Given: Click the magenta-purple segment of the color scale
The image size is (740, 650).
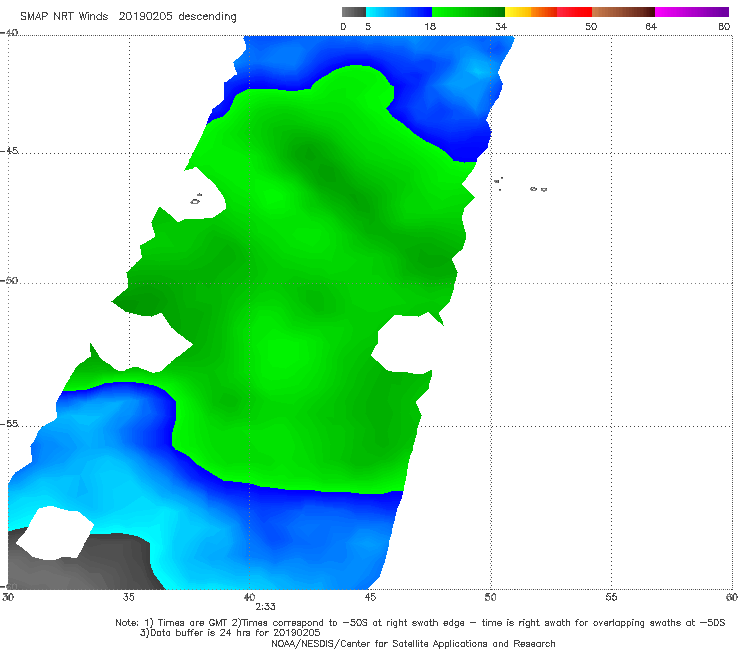Looking at the screenshot, I should tap(692, 12).
